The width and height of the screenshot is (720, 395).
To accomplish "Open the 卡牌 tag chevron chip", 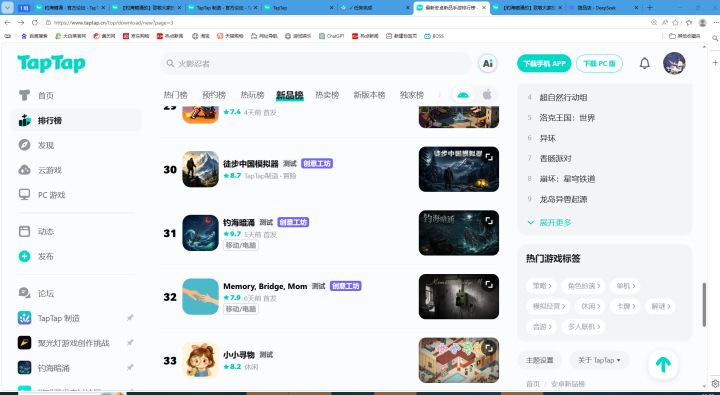I will (626, 306).
